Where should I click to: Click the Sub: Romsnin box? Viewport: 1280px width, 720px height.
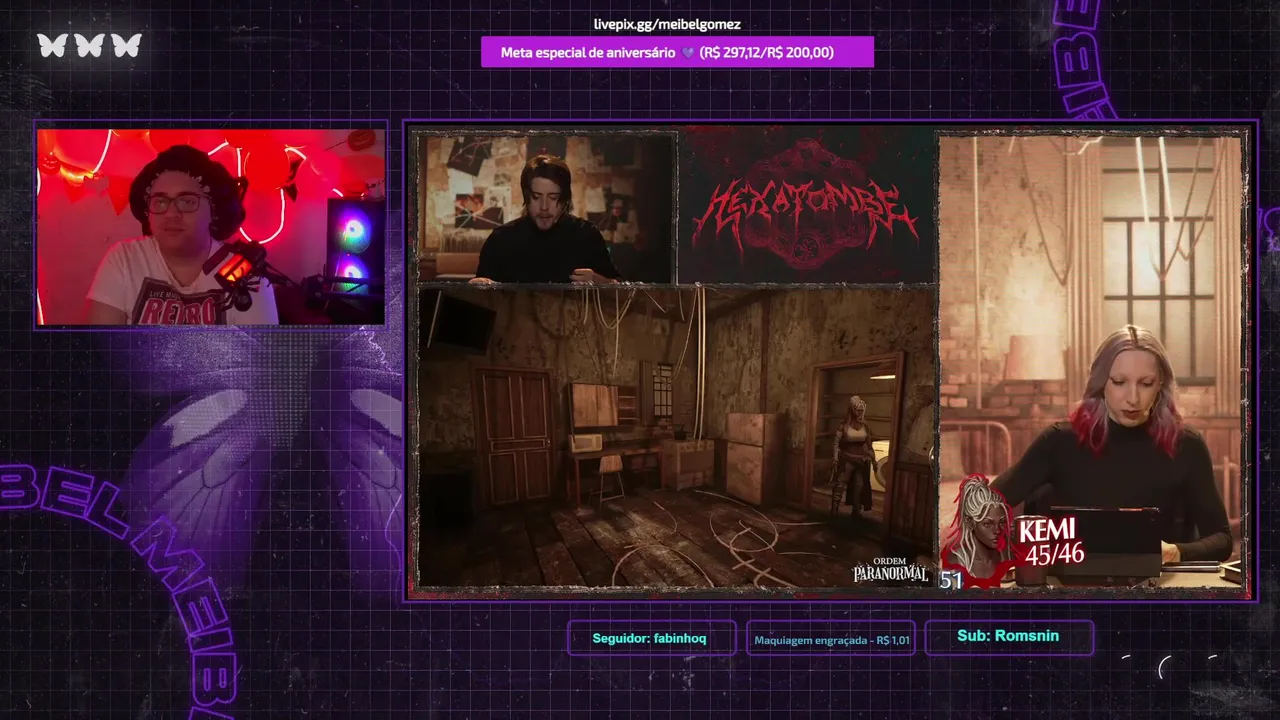coord(1008,636)
